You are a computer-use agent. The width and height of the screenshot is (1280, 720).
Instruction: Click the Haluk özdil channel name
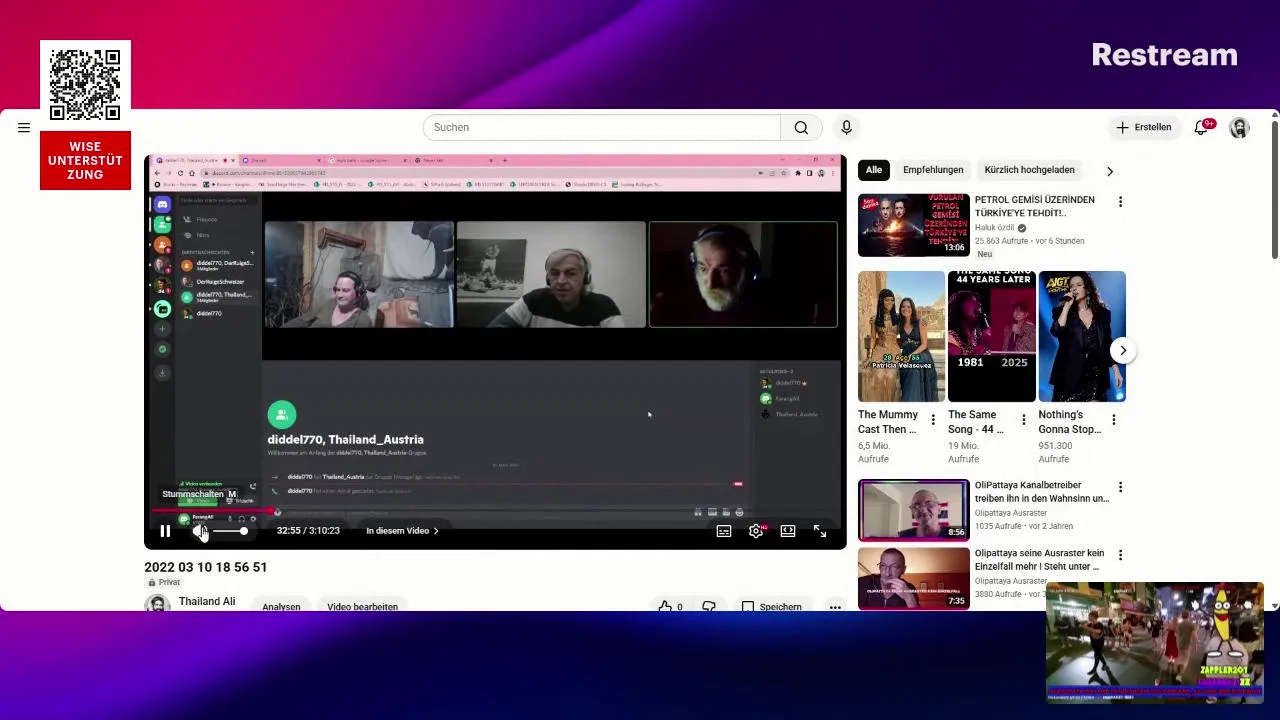click(994, 228)
